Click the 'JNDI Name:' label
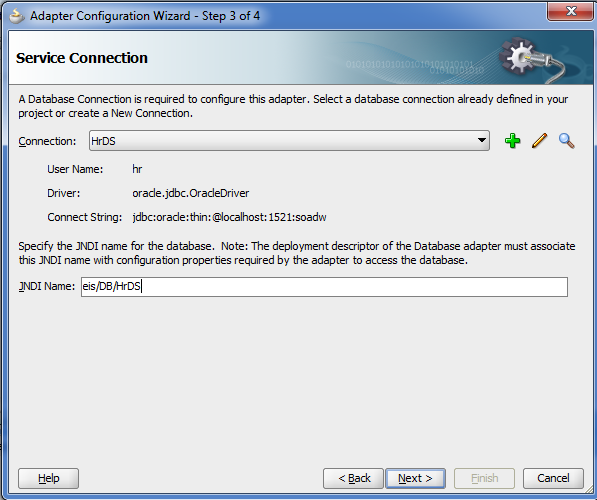The width and height of the screenshot is (597, 500). click(47, 286)
